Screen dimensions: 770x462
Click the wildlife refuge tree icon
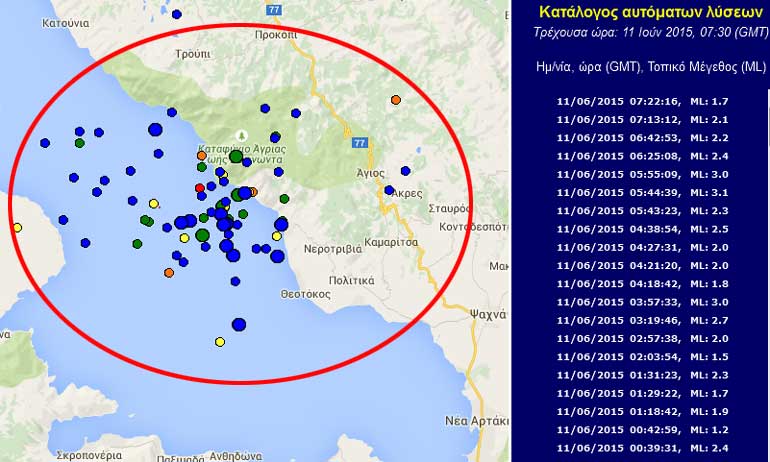(240, 135)
